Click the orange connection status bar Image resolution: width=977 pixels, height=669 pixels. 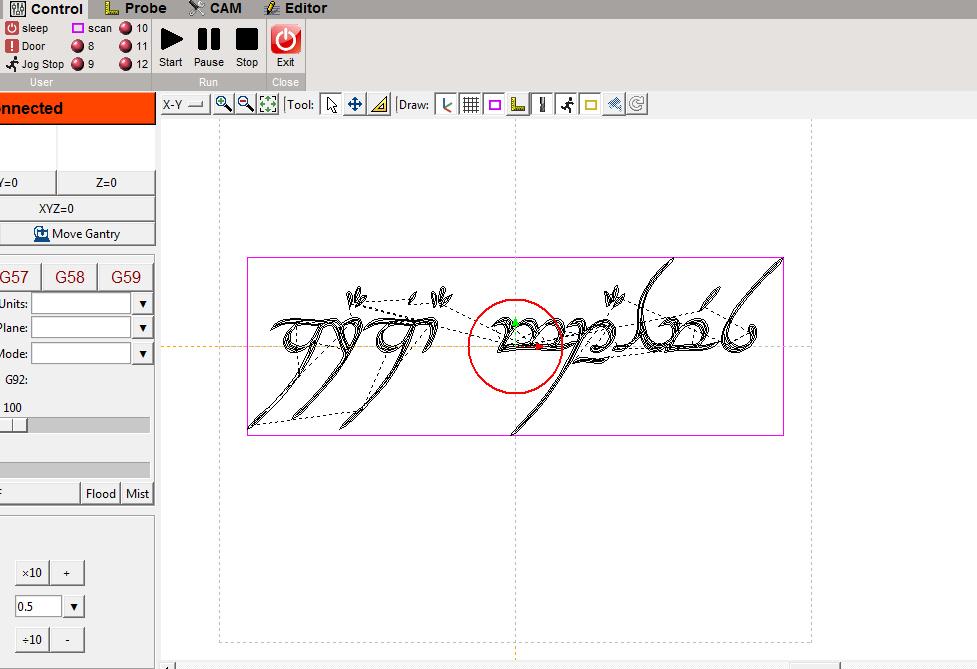77,108
